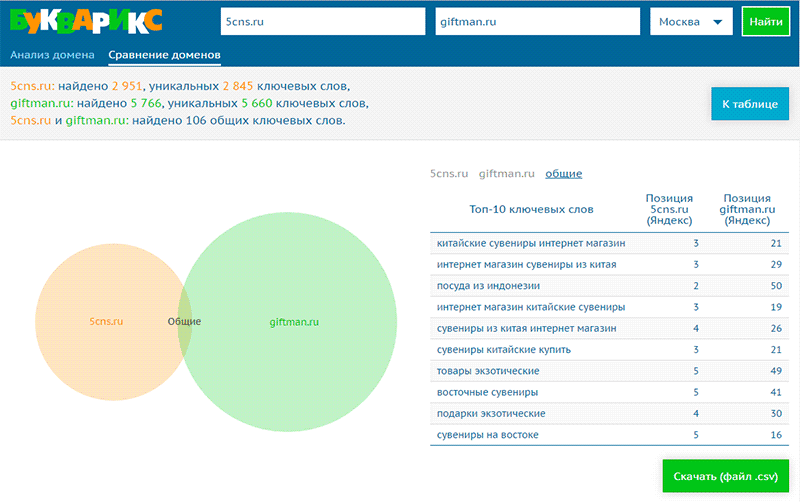Click giftman.ru position 16 for сувениры на востоке

(776, 435)
